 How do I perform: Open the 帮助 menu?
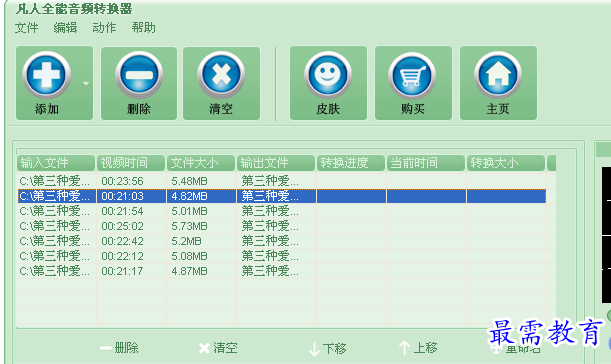pos(143,28)
